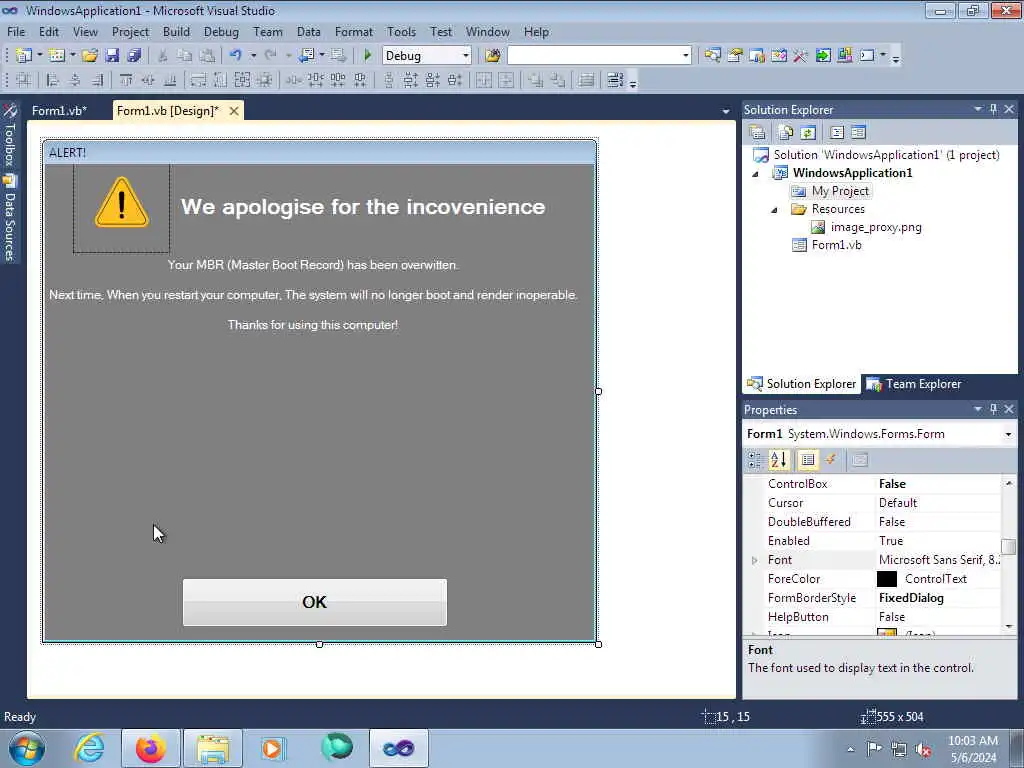Screen dimensions: 1024x768
Task: Open the Toolbox side panel tab
Action: pyautogui.click(x=9, y=136)
